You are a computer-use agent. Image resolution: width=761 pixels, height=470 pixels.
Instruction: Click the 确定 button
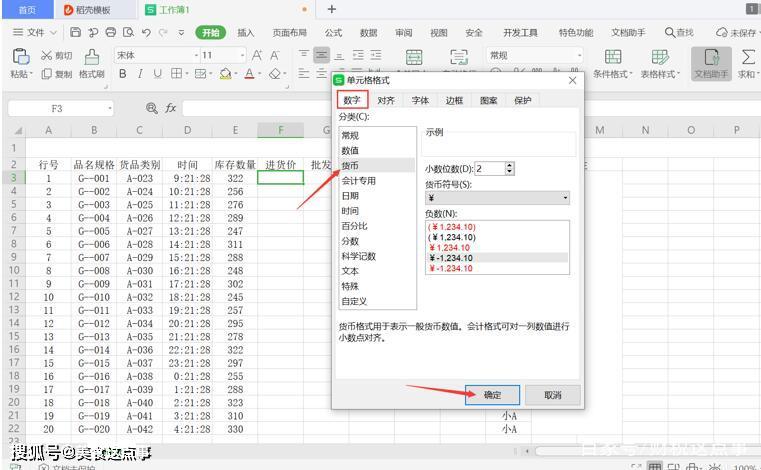(x=492, y=395)
